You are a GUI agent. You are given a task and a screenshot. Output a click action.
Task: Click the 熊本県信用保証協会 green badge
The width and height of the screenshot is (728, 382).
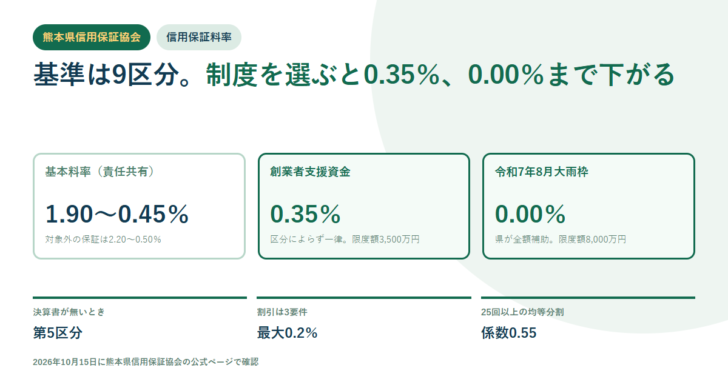[91, 37]
